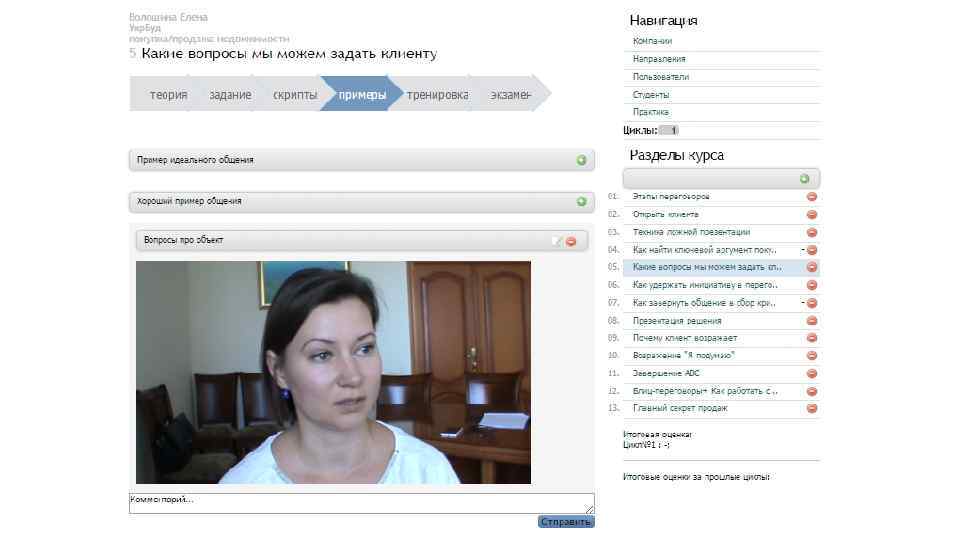Open 'Студенты' navigation link
This screenshot has height=540, width=960.
(x=651, y=95)
